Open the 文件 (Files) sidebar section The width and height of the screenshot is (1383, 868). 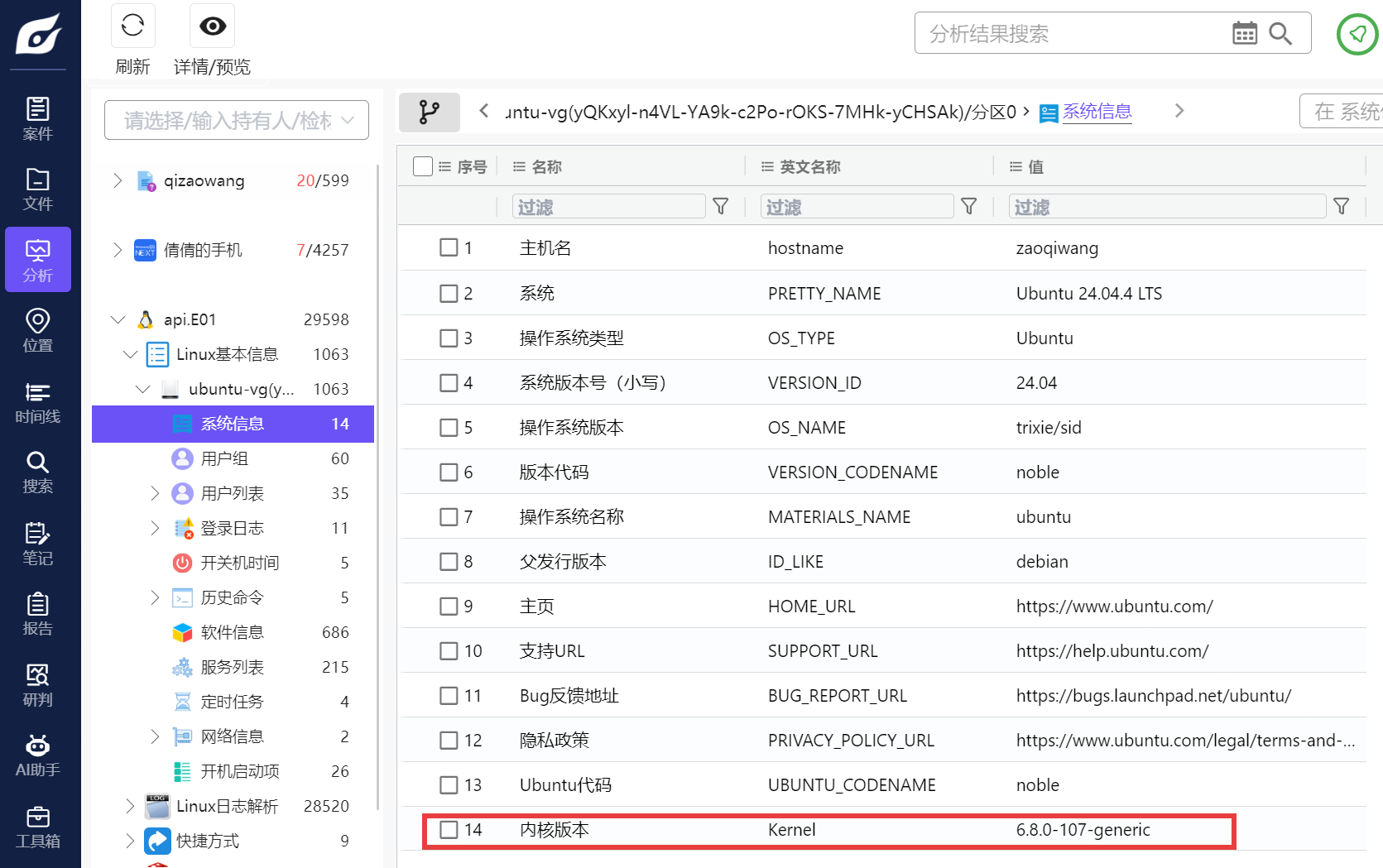(38, 189)
